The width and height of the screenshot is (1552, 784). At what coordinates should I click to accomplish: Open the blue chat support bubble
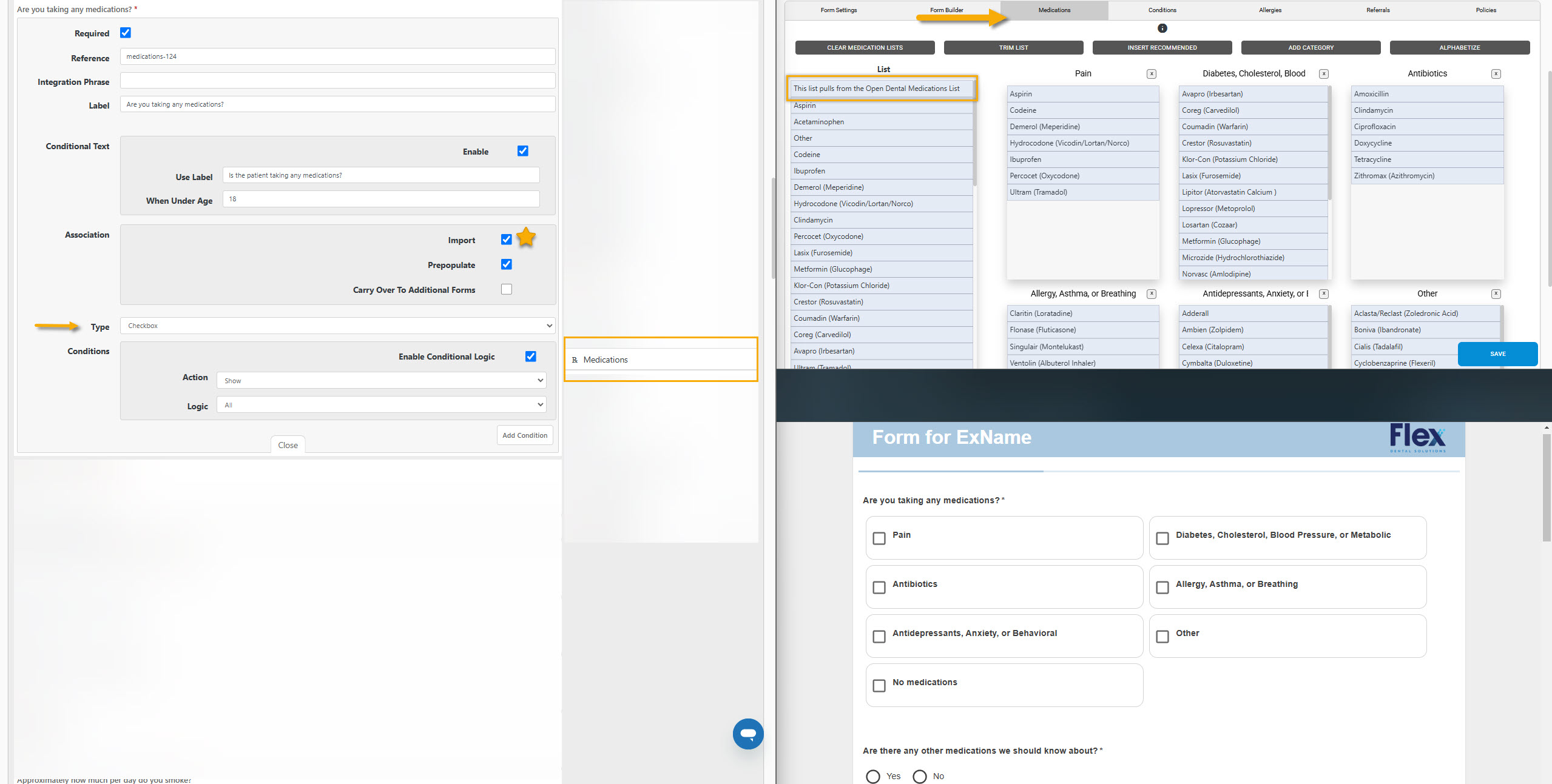pos(747,734)
